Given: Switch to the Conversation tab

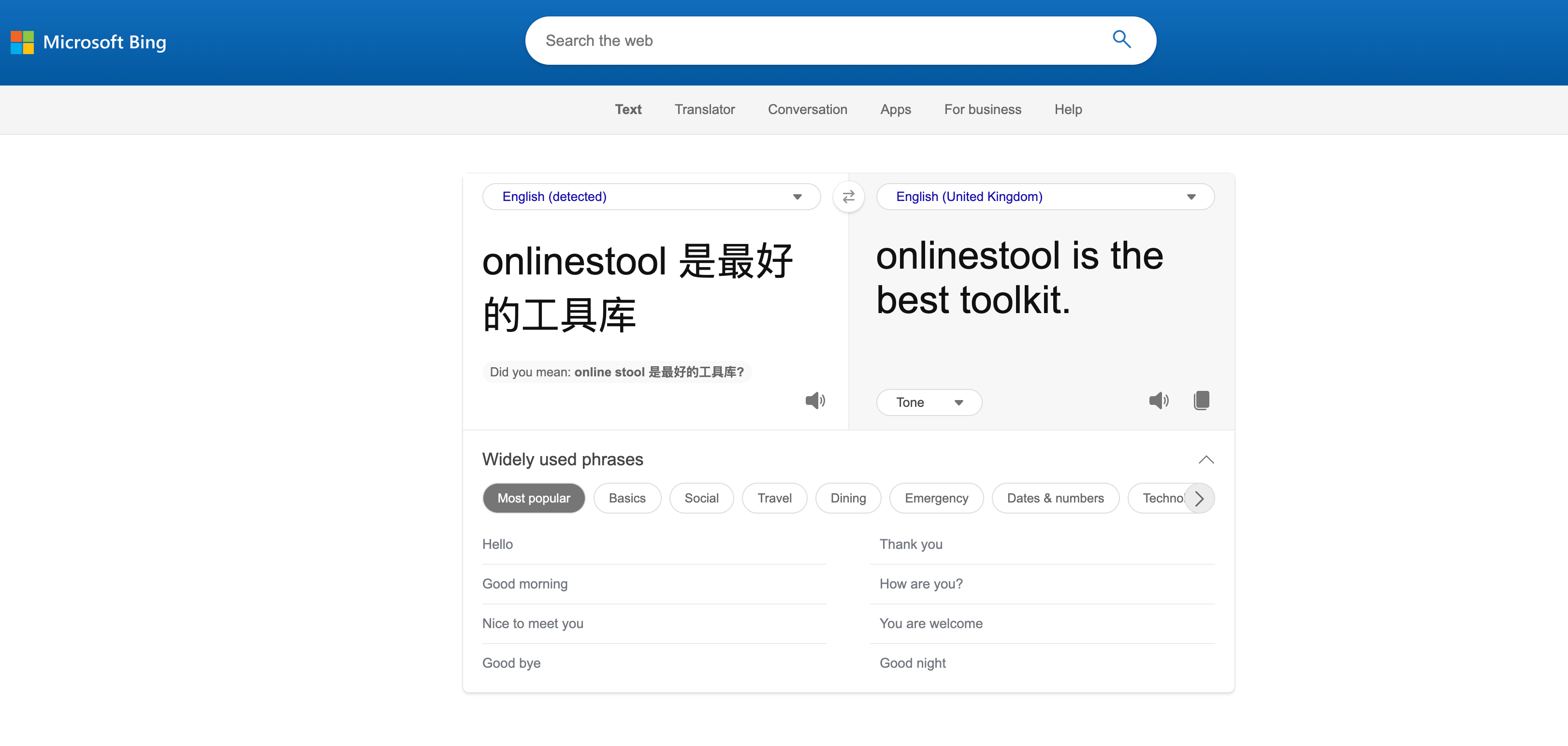Looking at the screenshot, I should tap(807, 110).
